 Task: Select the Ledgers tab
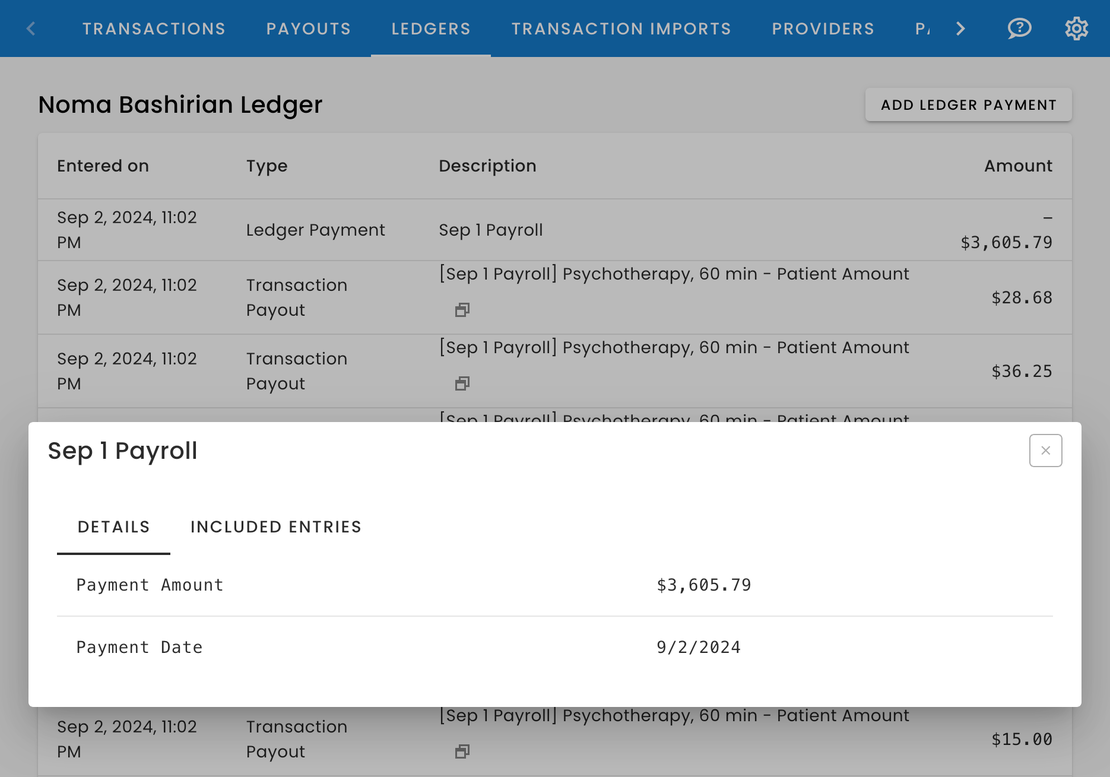pos(431,29)
